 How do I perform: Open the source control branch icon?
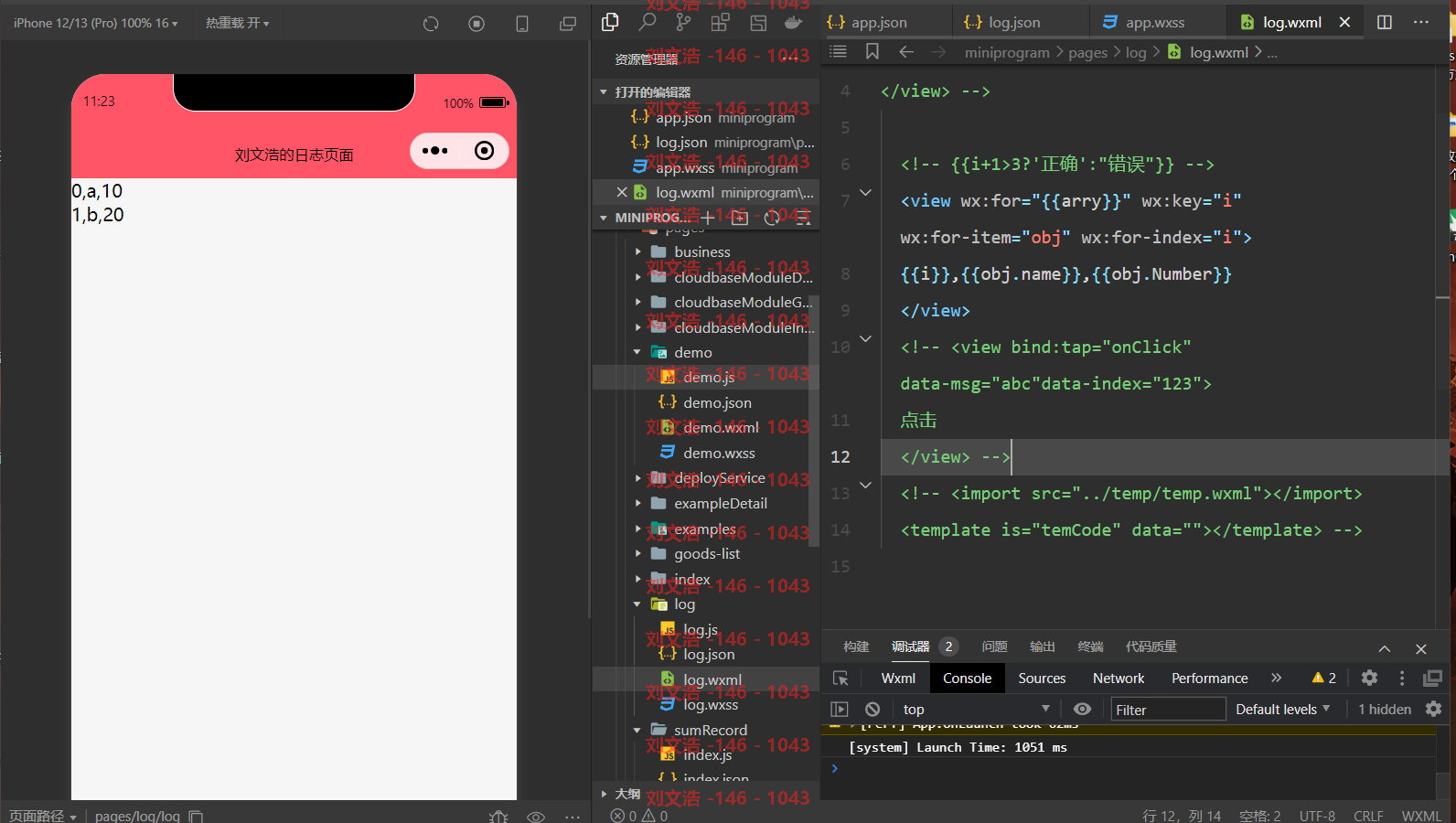click(x=683, y=22)
